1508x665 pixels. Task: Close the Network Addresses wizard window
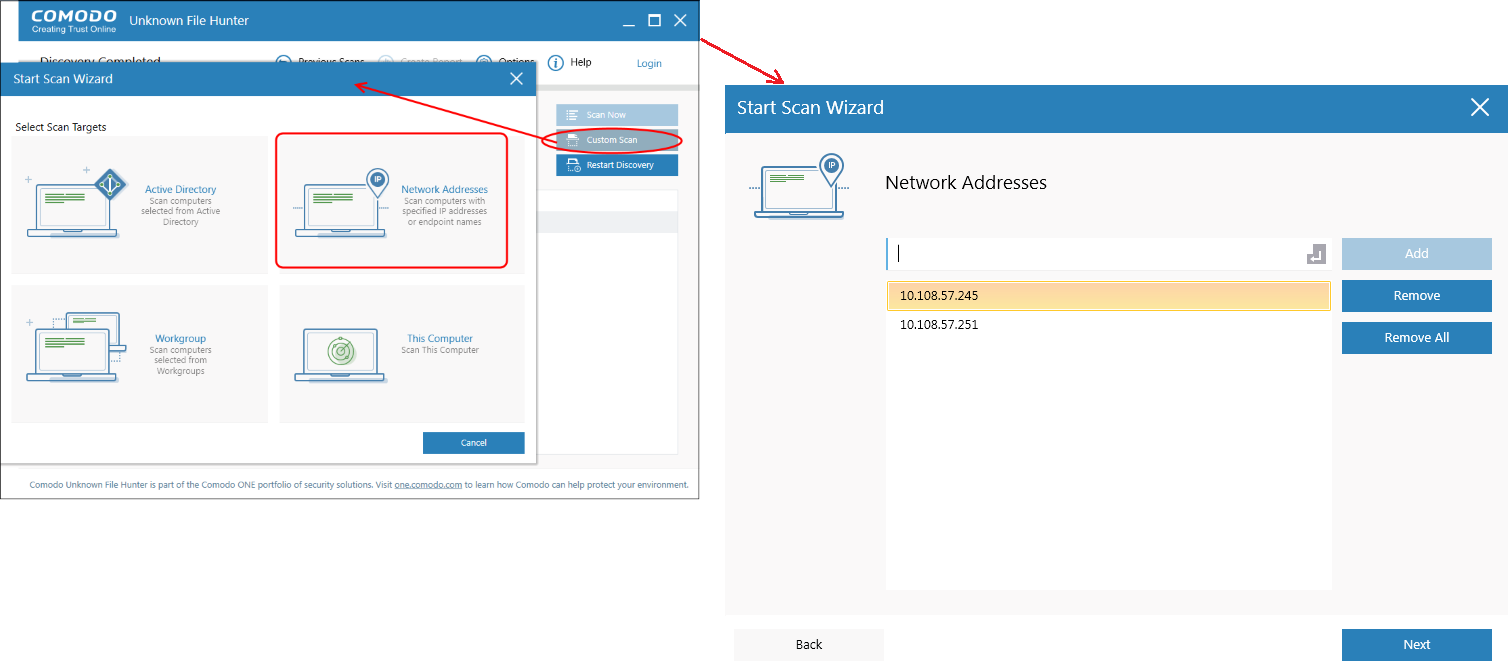click(1480, 107)
